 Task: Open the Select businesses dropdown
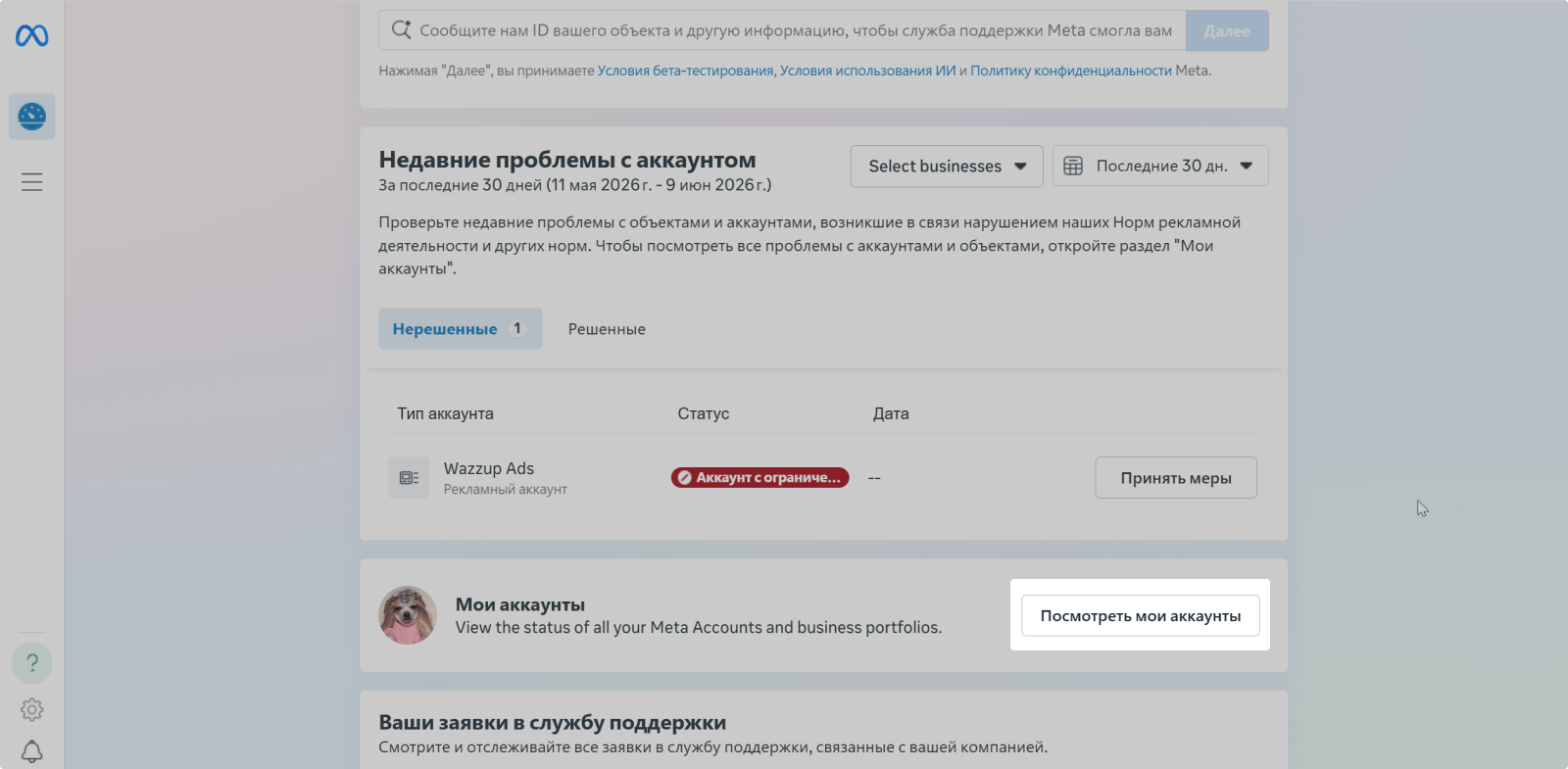click(947, 167)
